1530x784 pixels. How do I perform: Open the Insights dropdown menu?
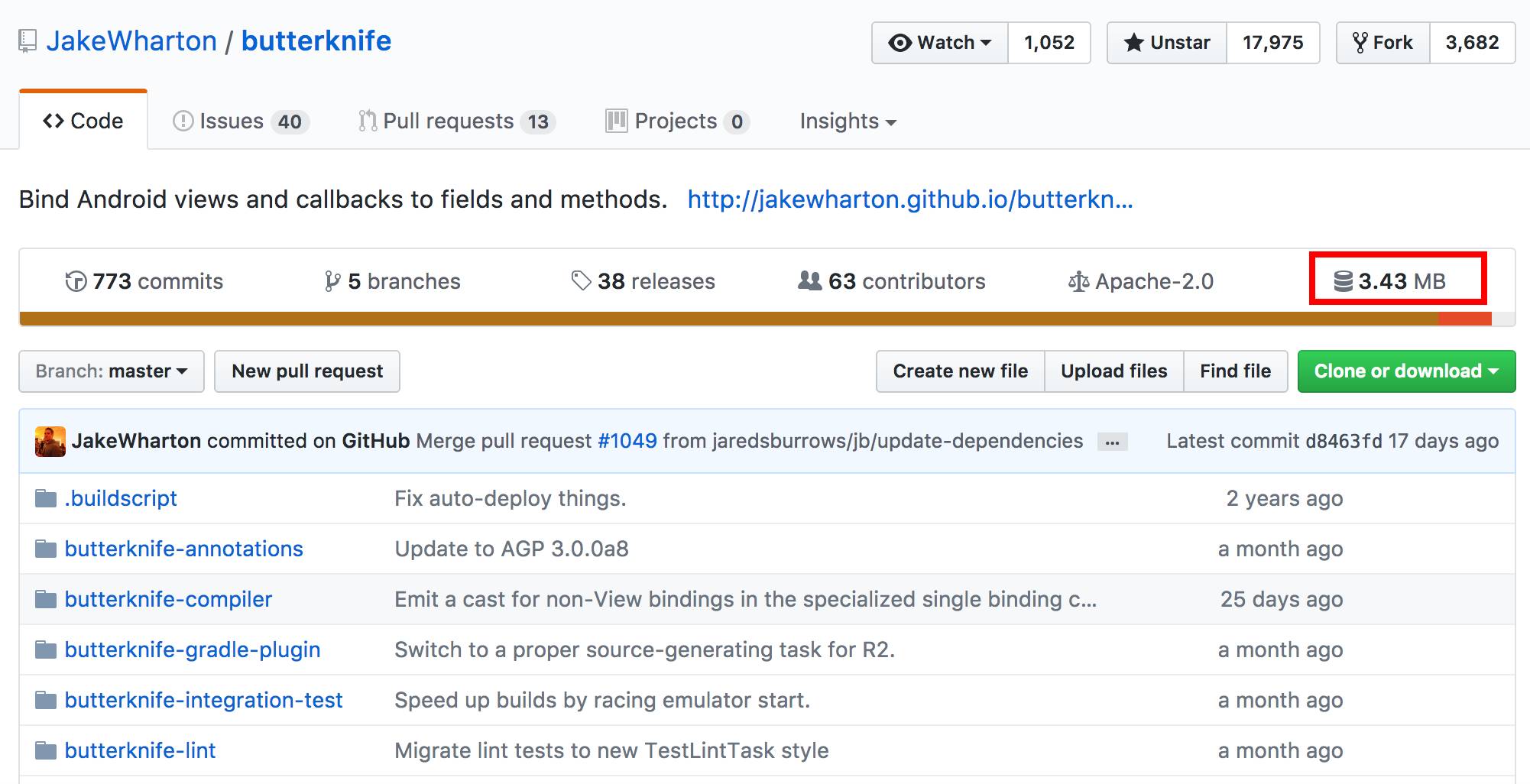[x=848, y=121]
